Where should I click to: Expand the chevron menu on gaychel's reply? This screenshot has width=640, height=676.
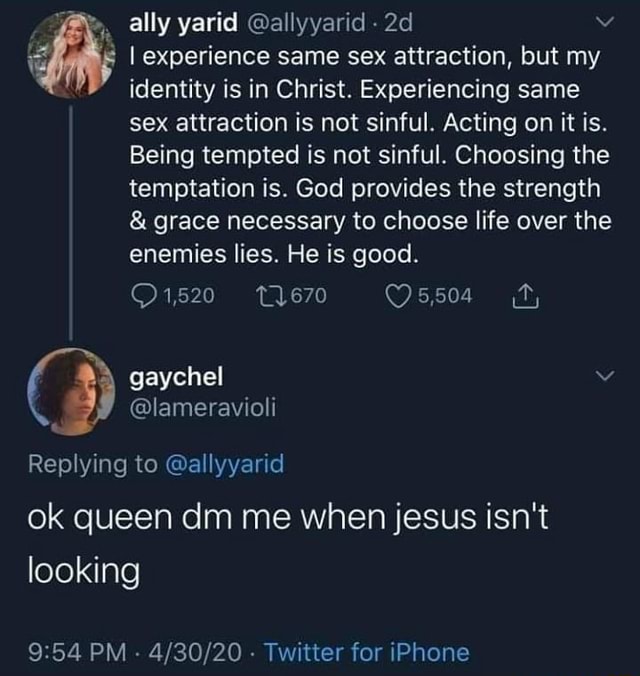(x=603, y=377)
